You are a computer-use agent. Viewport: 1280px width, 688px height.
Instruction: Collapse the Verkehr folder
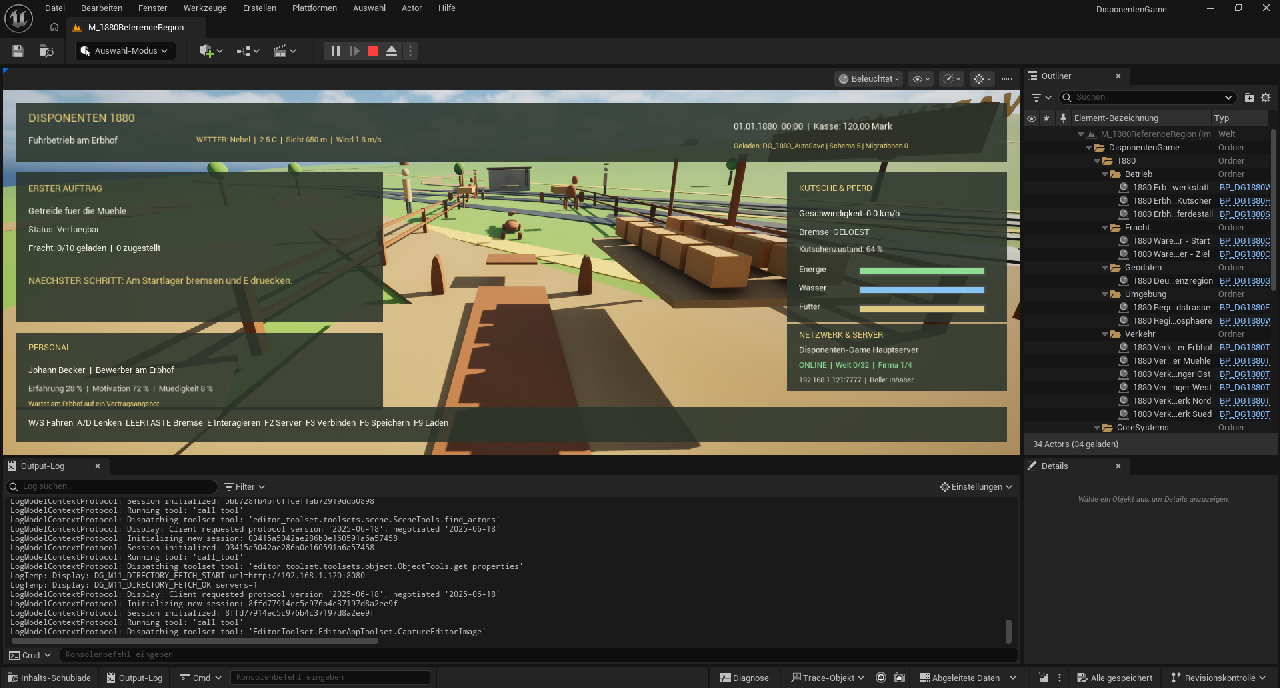click(x=1103, y=334)
